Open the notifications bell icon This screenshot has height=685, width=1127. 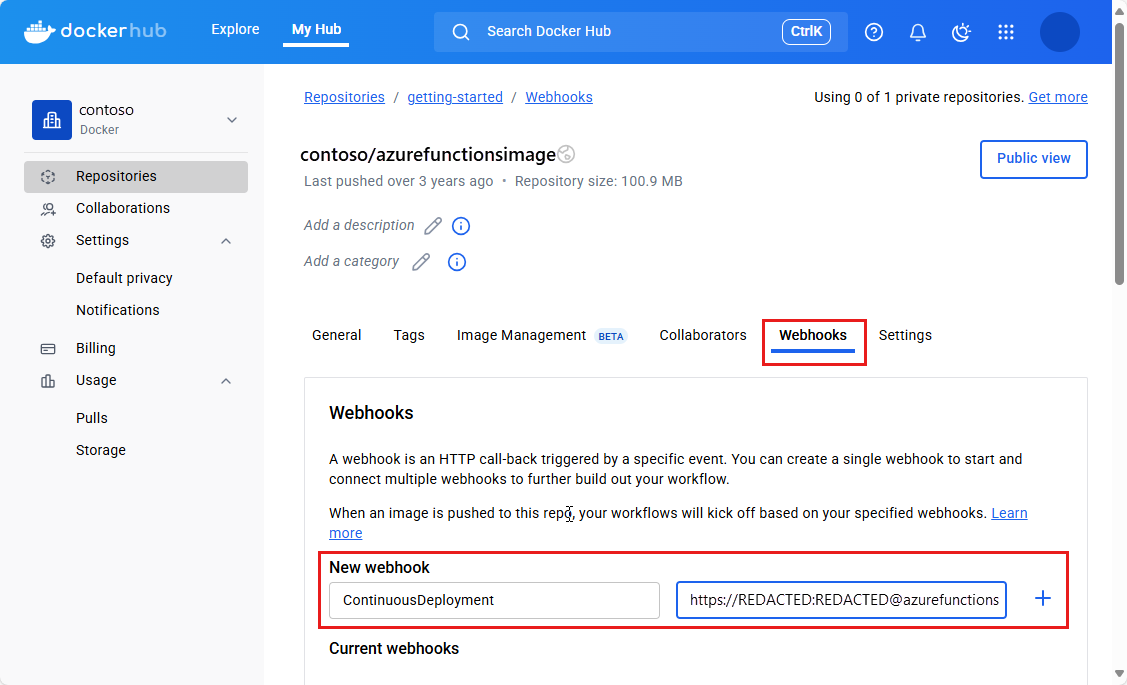[x=917, y=31]
